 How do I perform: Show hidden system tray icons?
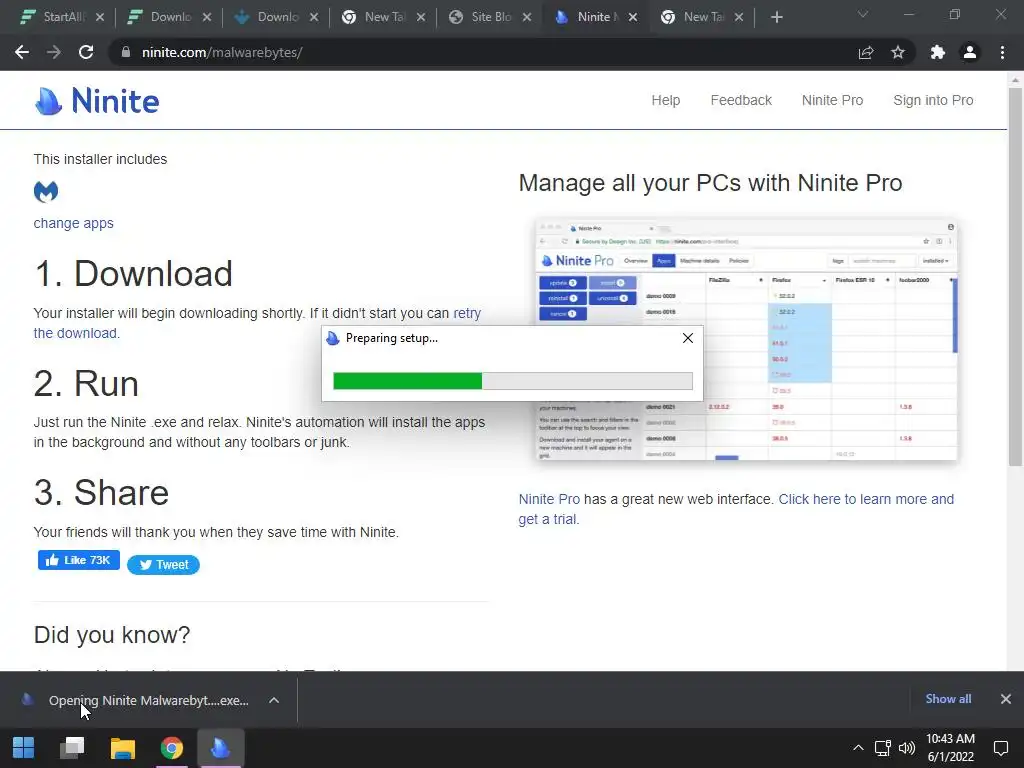click(x=858, y=748)
